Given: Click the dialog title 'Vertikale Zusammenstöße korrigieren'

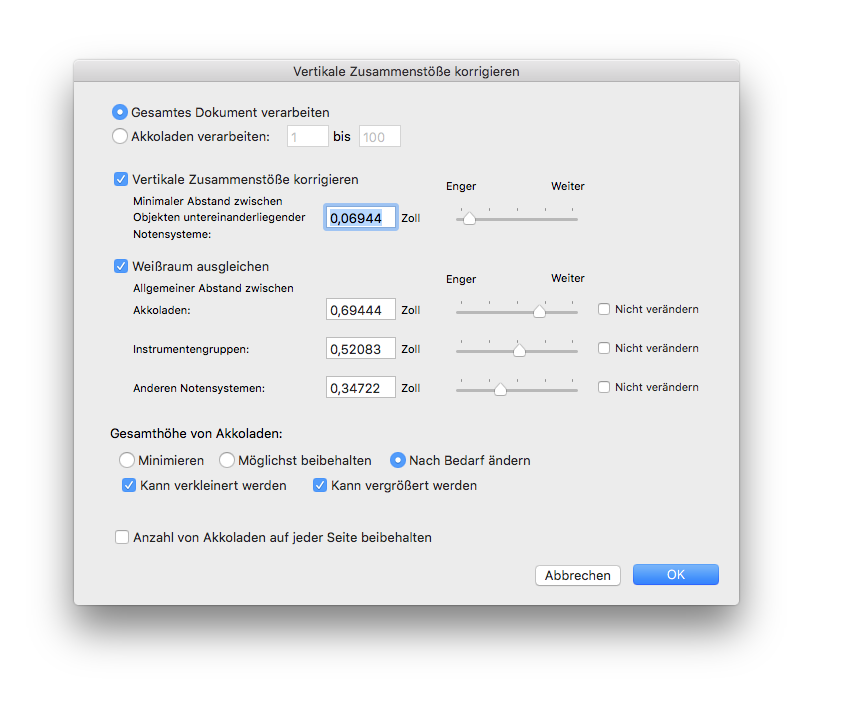Looking at the screenshot, I should [x=406, y=71].
